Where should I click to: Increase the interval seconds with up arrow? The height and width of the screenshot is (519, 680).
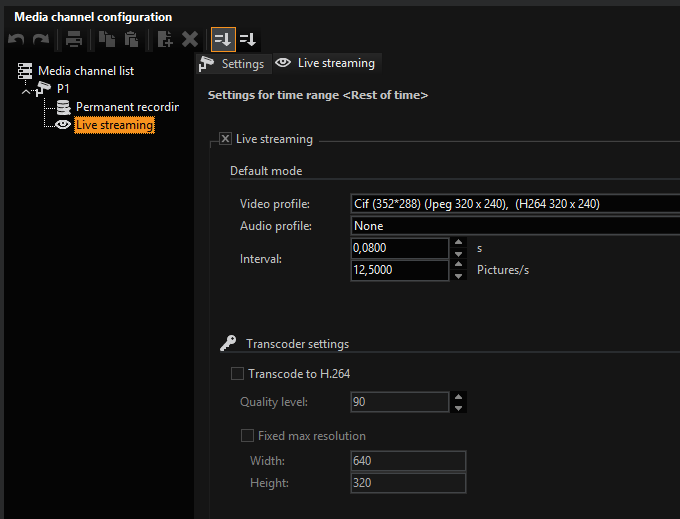click(459, 242)
